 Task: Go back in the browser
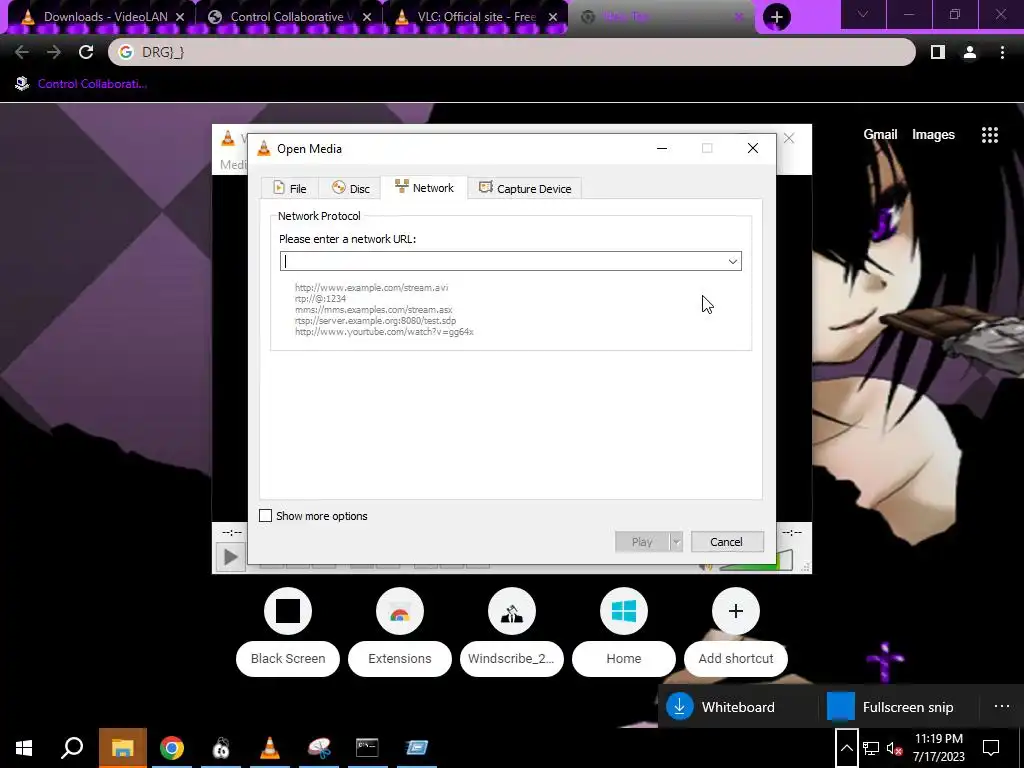tap(22, 52)
